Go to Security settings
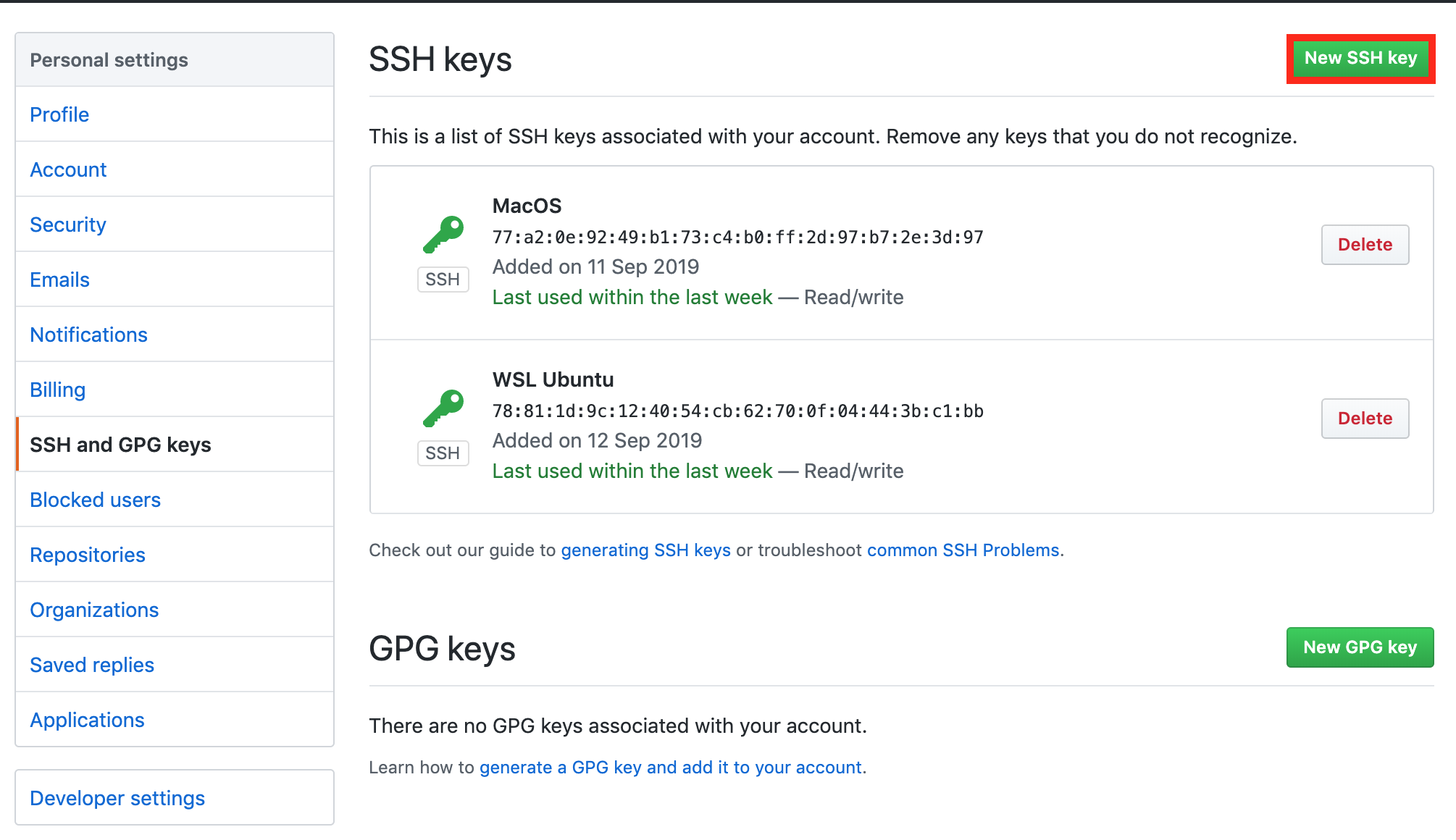Screen dimensions: 1456x840 click(x=67, y=224)
